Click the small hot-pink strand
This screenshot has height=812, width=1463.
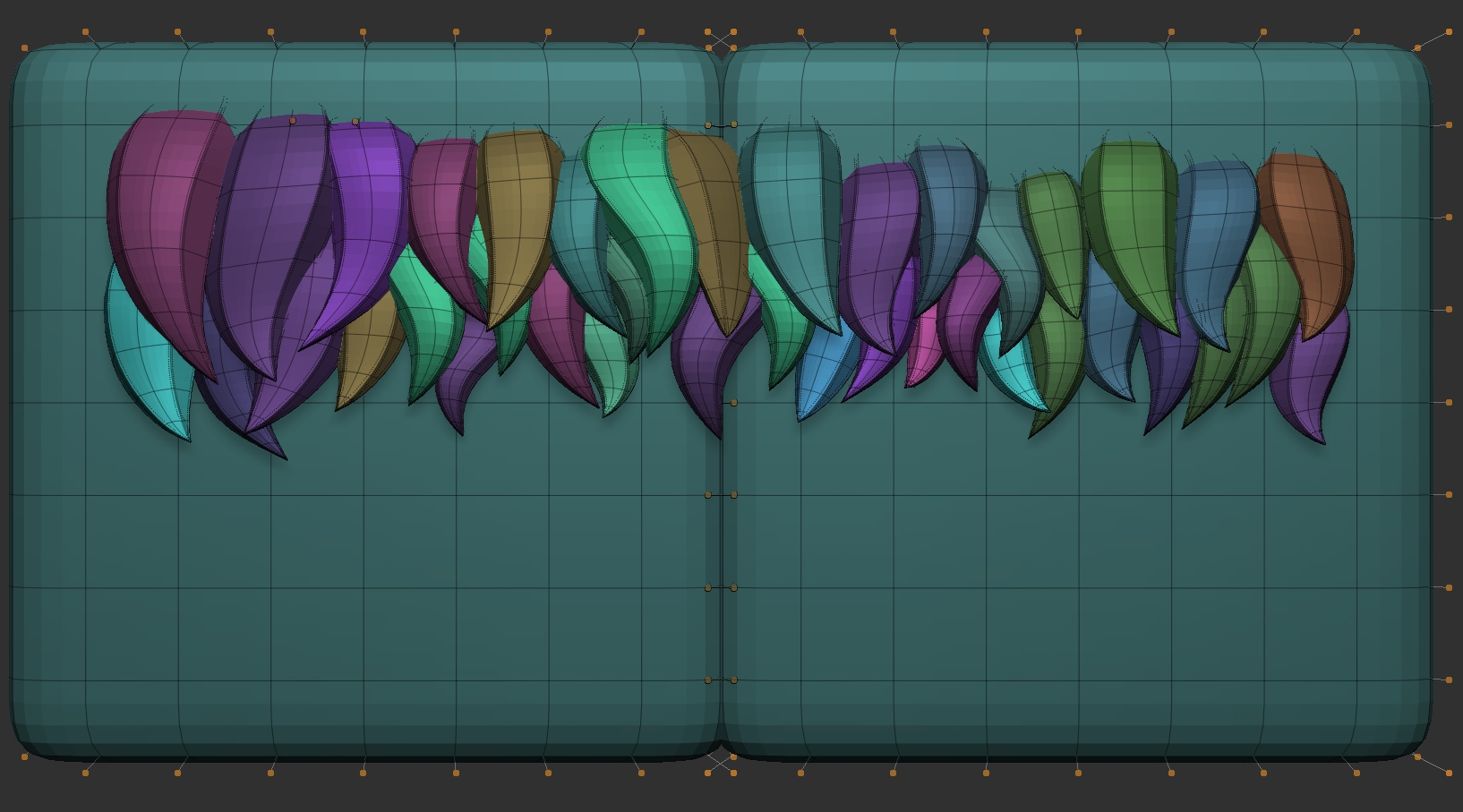tap(922, 354)
